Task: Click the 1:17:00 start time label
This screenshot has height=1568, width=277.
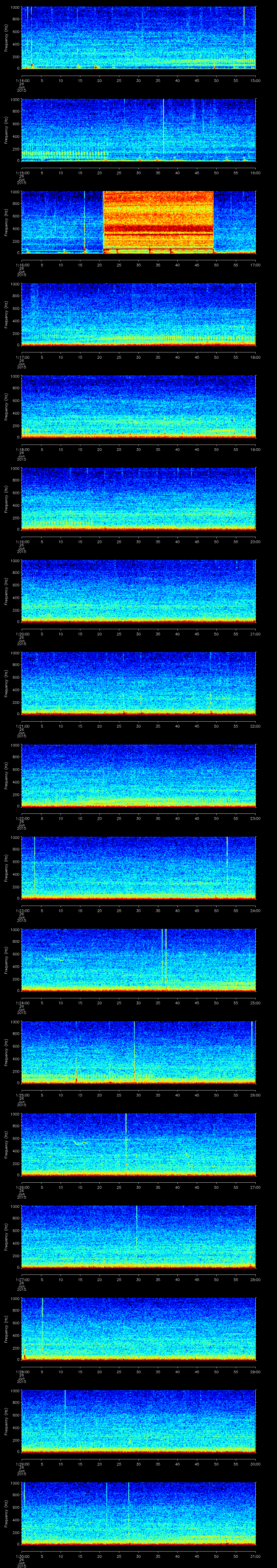Action: 22,357
